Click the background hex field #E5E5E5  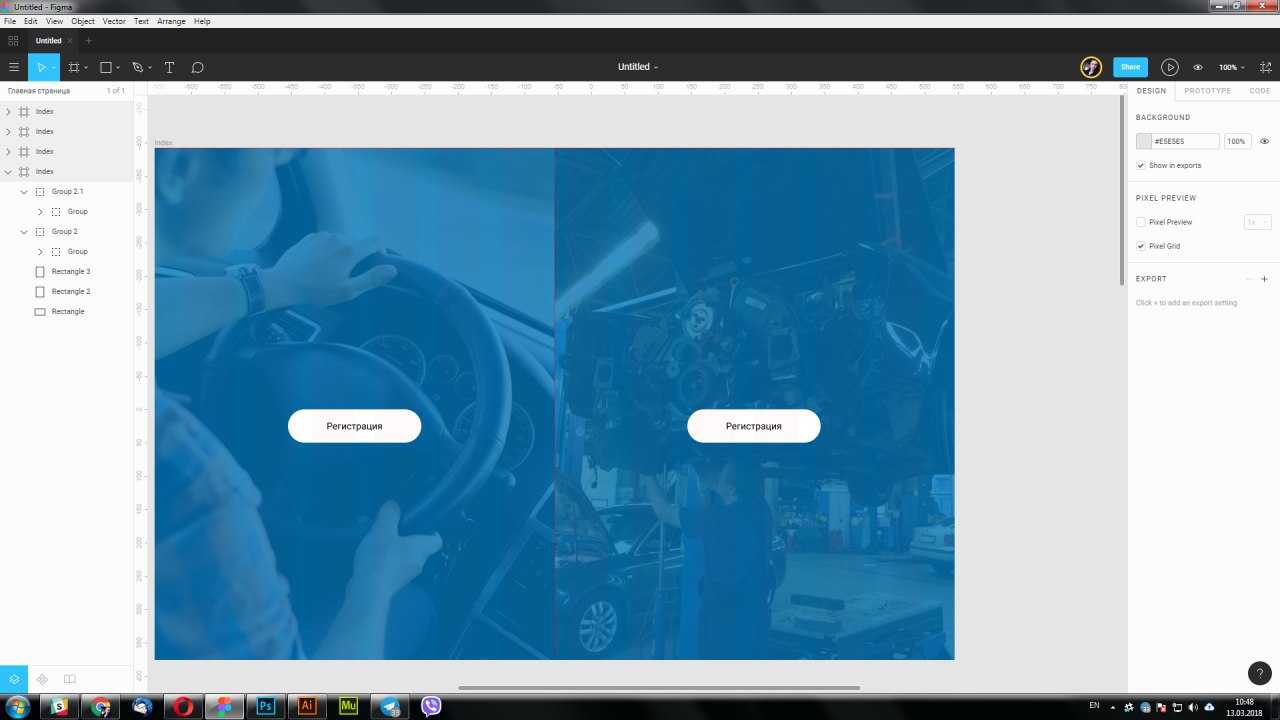click(x=1186, y=142)
